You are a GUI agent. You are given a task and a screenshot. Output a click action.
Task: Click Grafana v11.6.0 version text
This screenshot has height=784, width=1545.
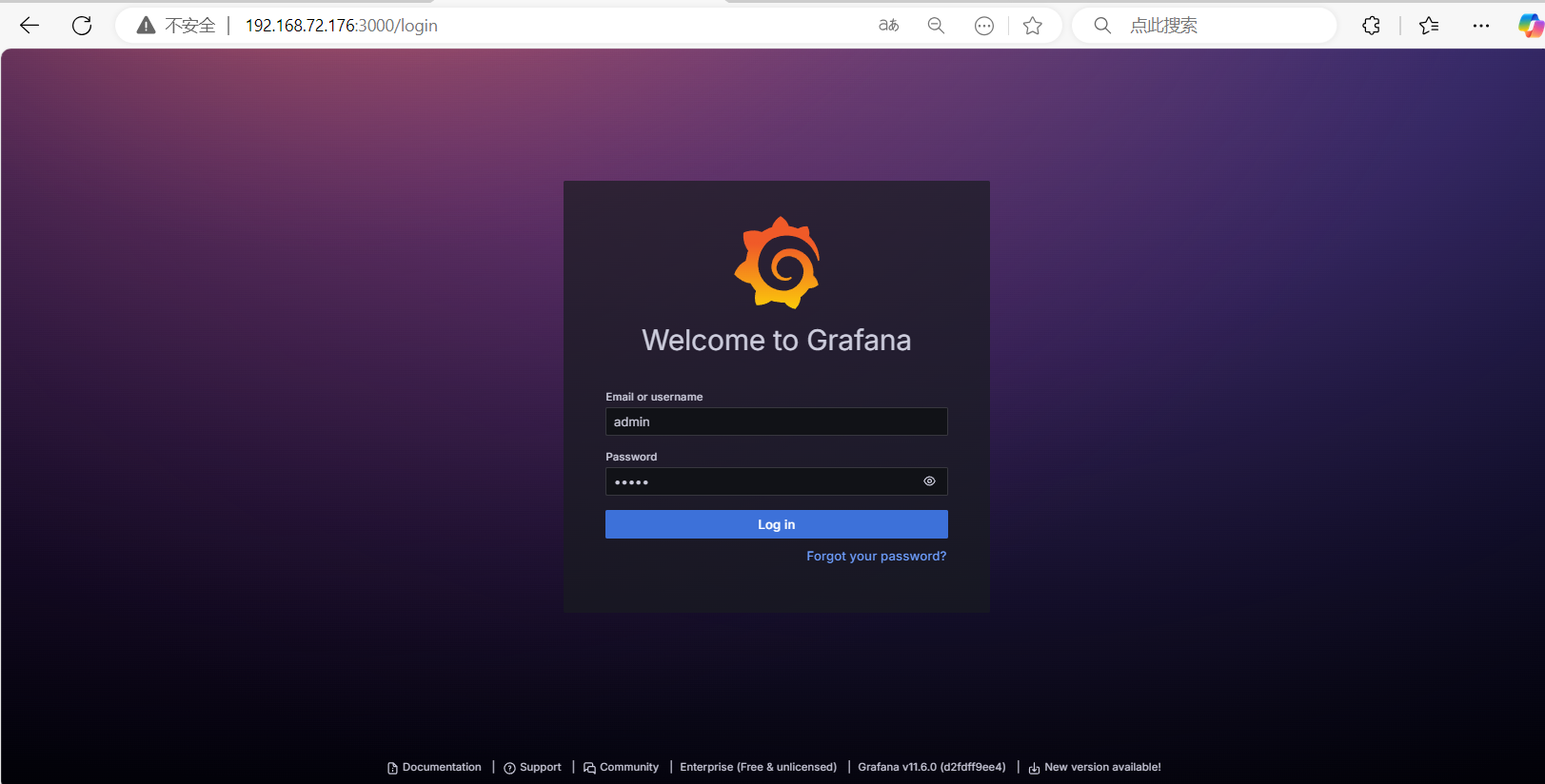932,767
